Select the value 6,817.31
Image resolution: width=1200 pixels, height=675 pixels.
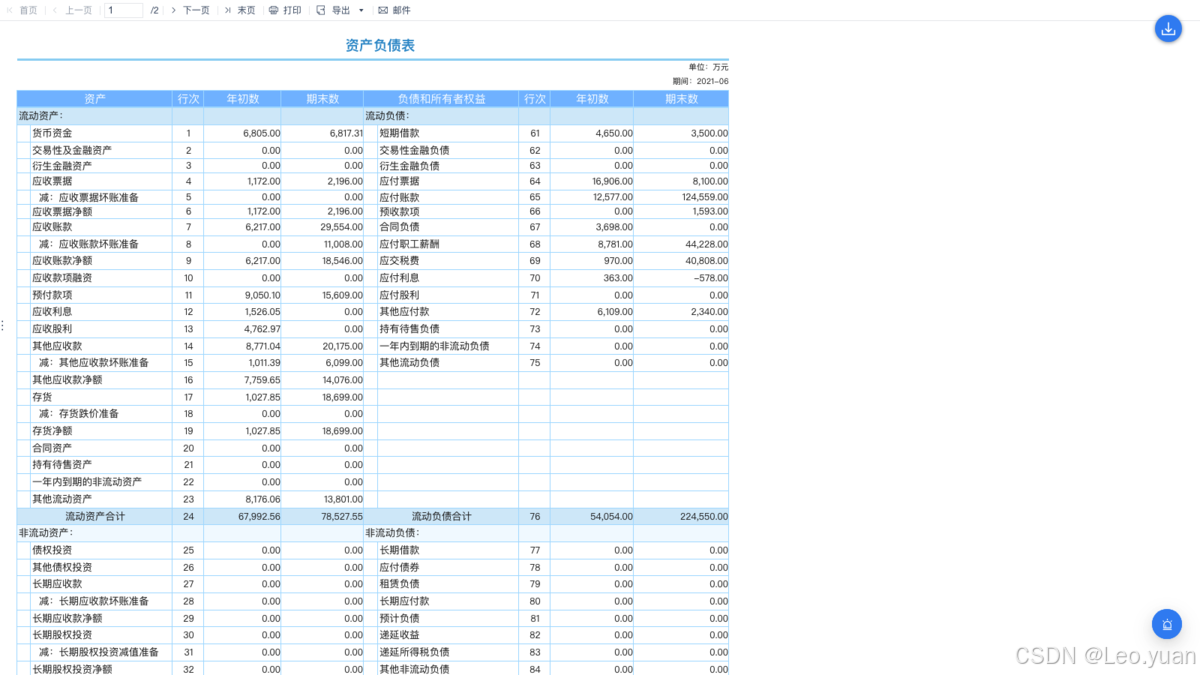pos(345,133)
